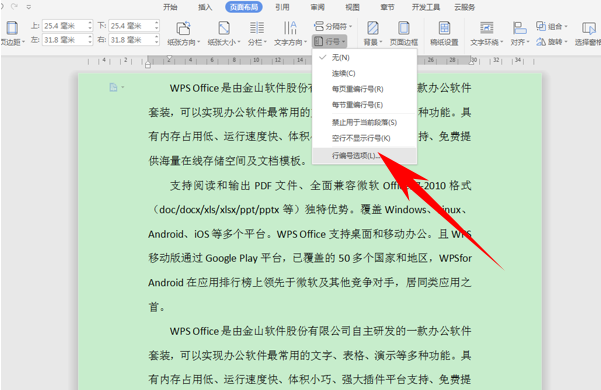
Task: Choose 空行不显示行号(K) menu item
Action: tap(365, 138)
